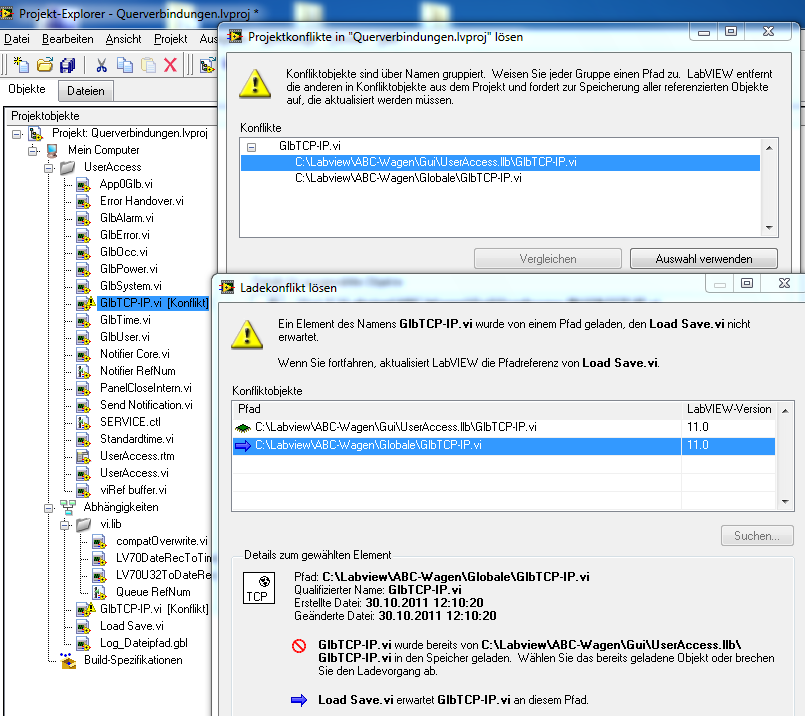Collapse the vi.lib folder node
Viewport: 805px width, 716px height.
tap(65, 525)
